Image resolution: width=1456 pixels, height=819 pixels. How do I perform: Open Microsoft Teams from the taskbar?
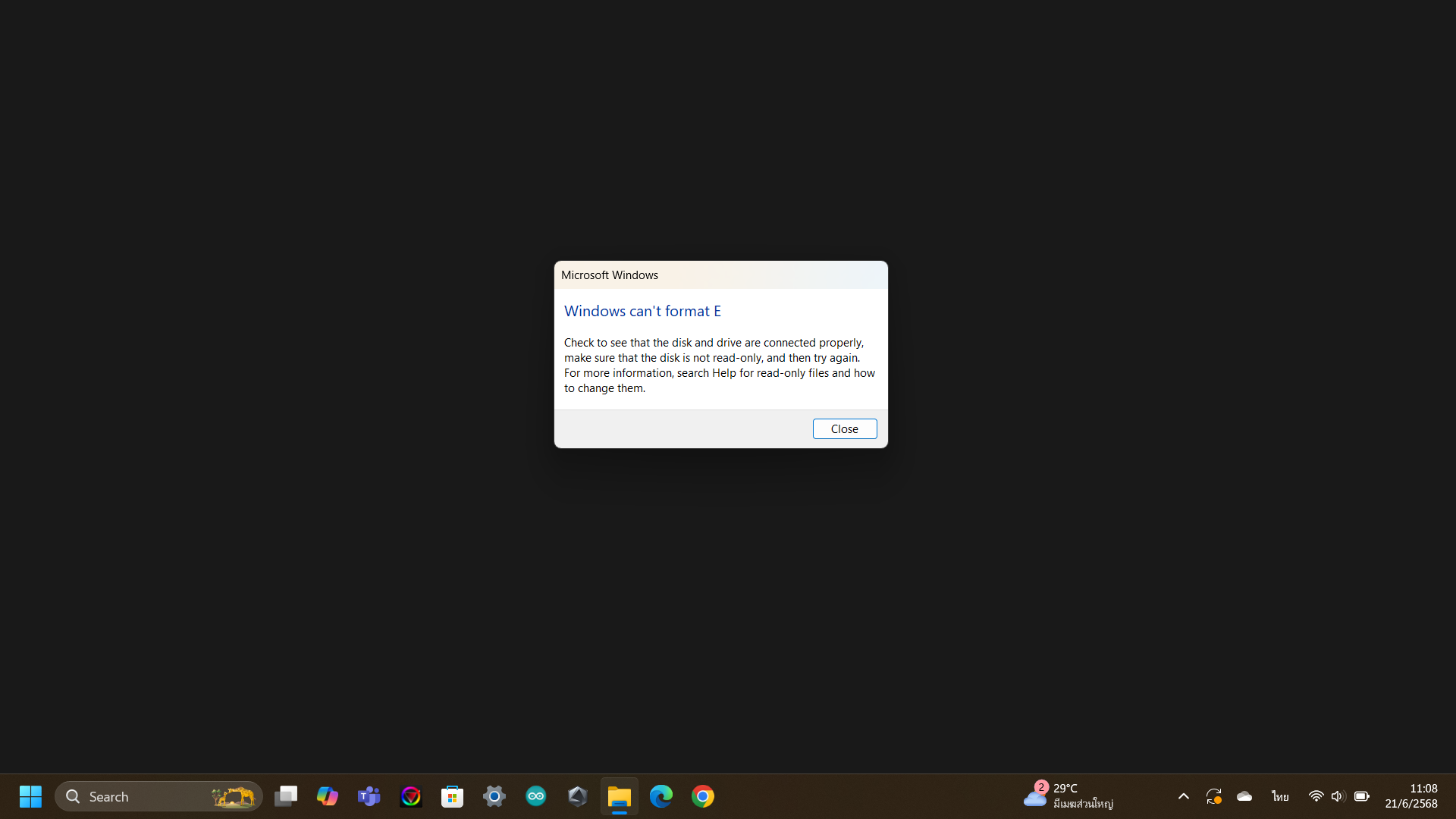coord(369,796)
